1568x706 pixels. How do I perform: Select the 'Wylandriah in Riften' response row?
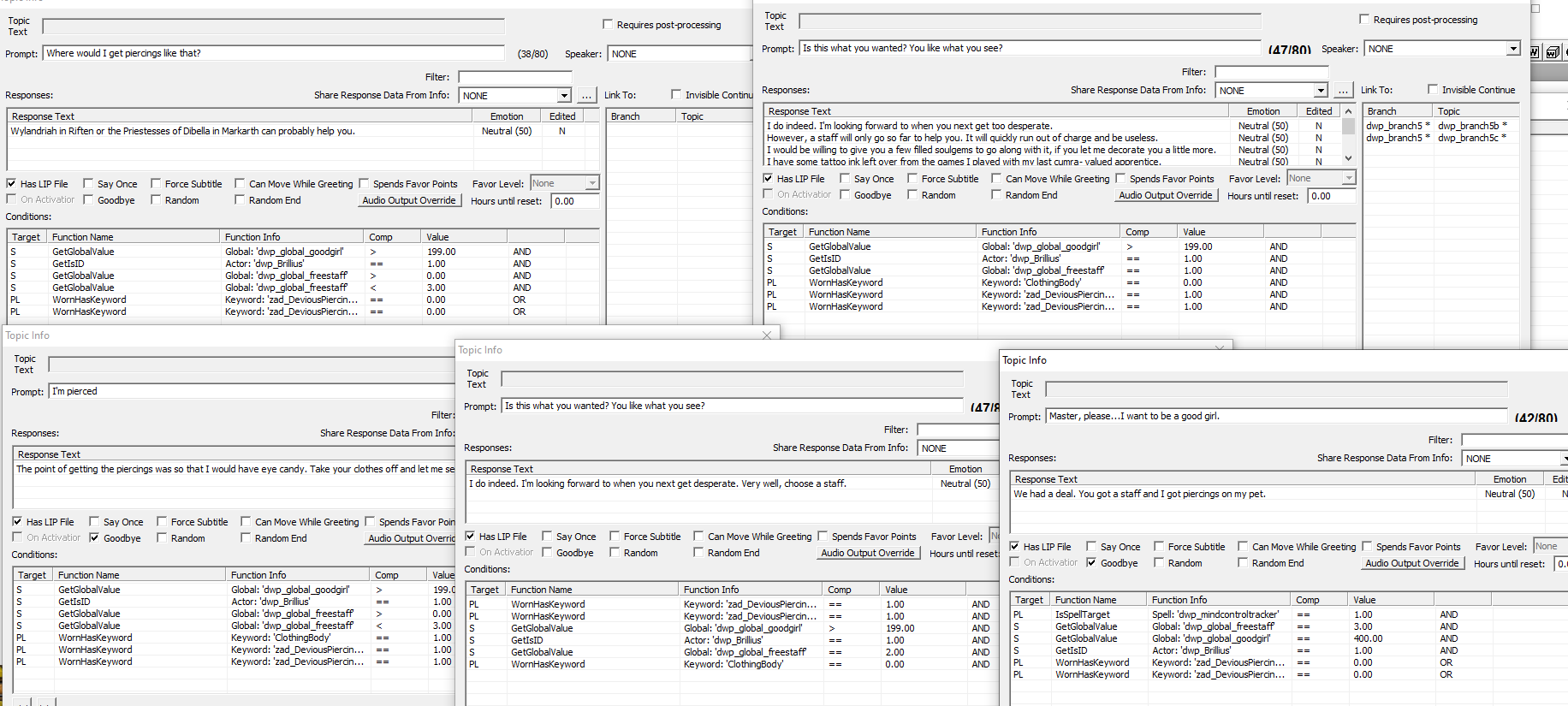tap(303, 131)
